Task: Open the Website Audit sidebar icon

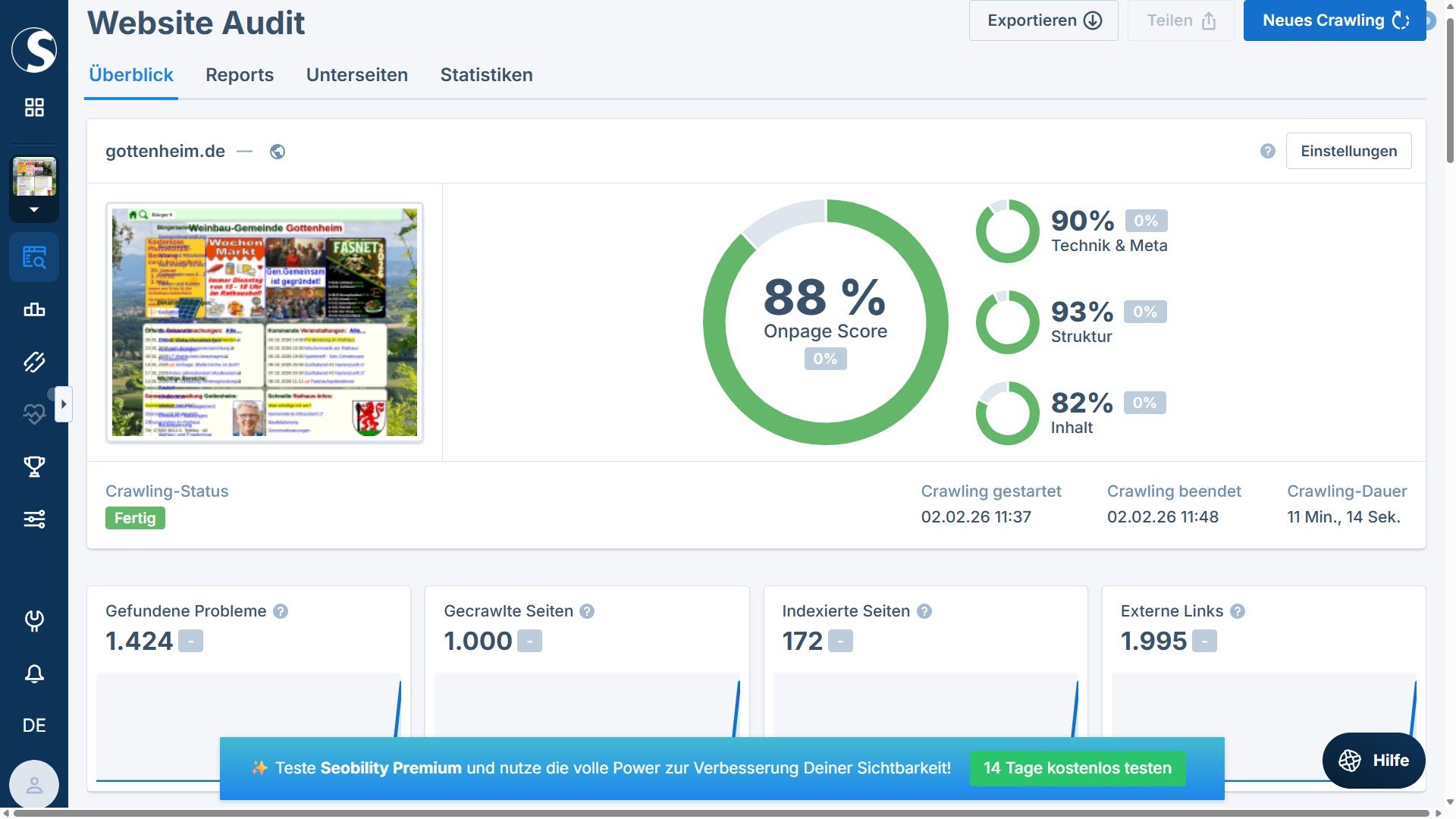Action: (x=34, y=257)
